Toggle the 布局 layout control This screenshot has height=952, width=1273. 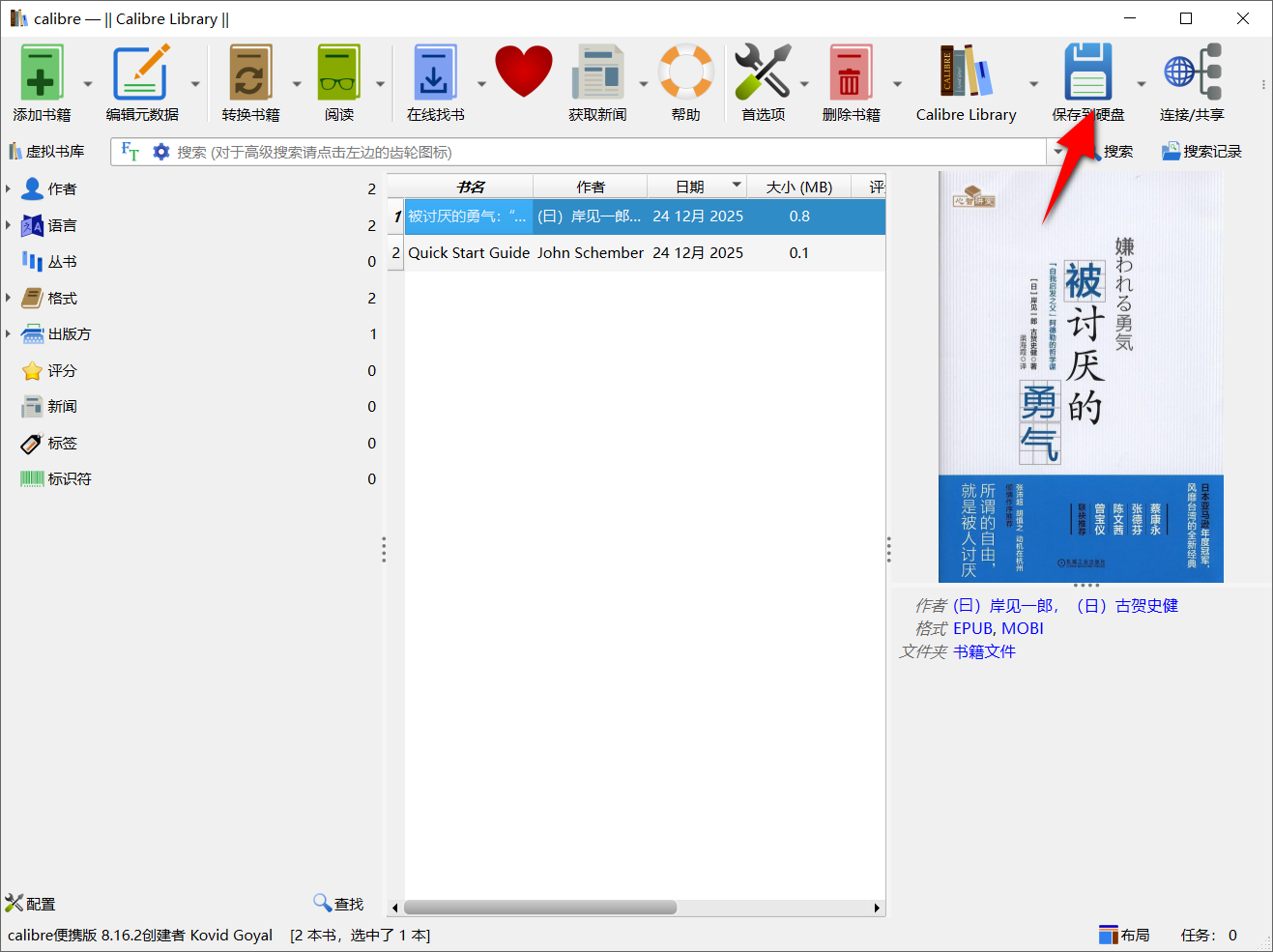1124,934
